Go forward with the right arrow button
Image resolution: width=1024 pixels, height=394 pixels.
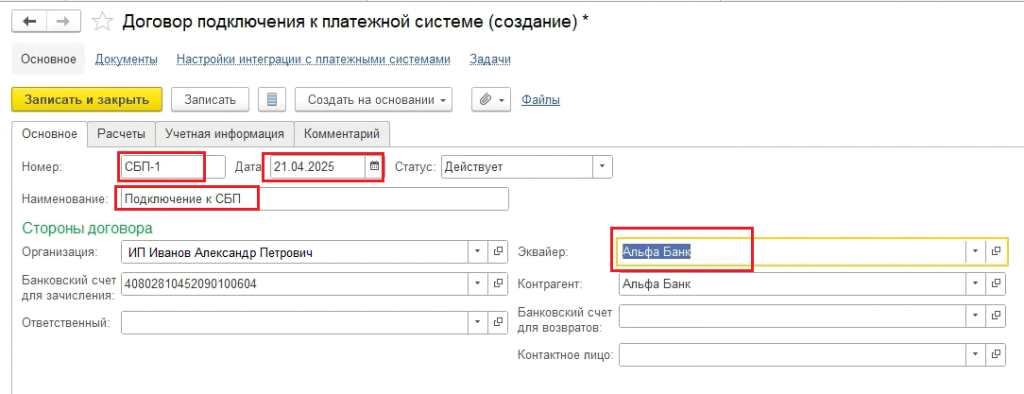coord(63,22)
